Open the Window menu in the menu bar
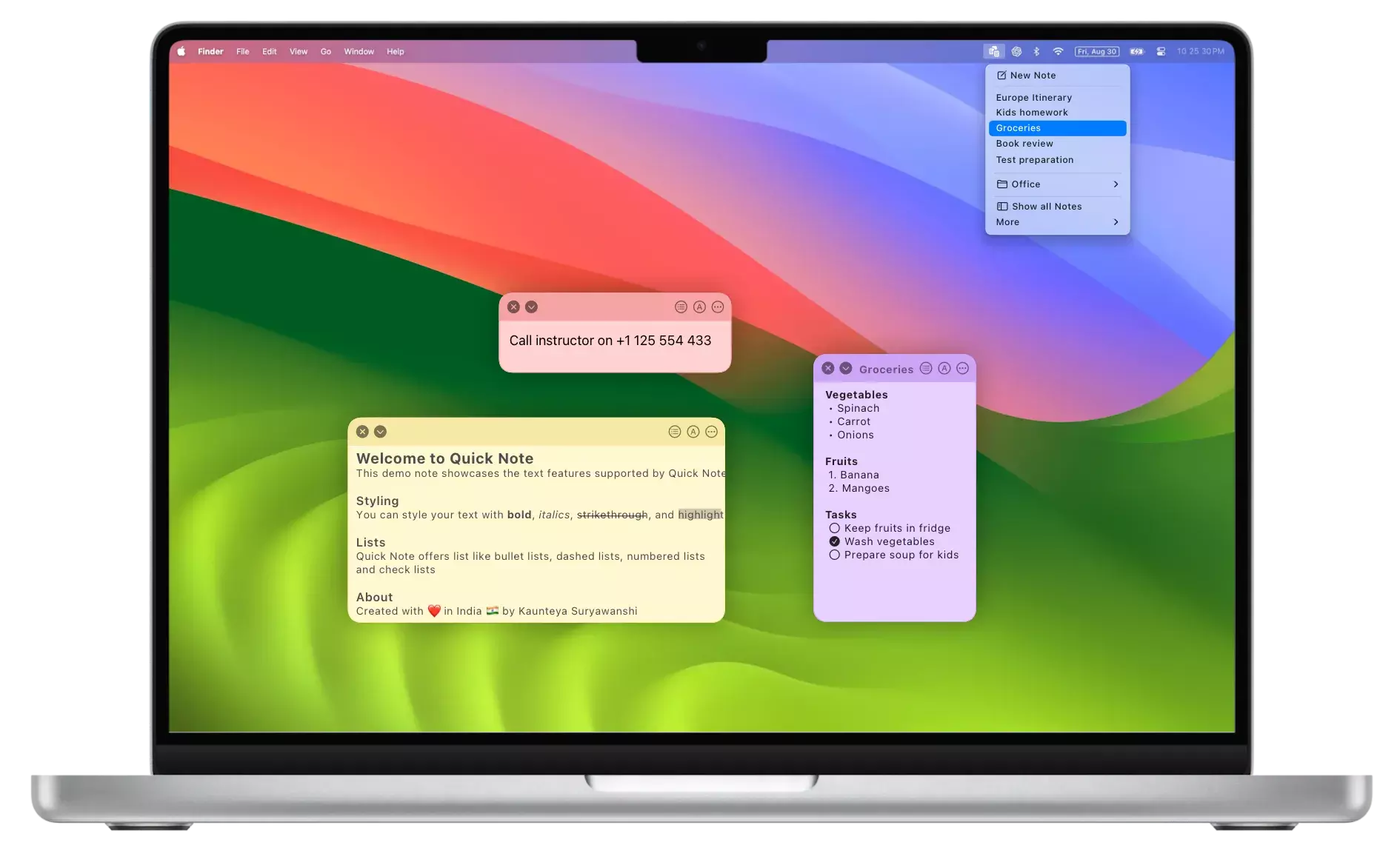 click(x=359, y=51)
